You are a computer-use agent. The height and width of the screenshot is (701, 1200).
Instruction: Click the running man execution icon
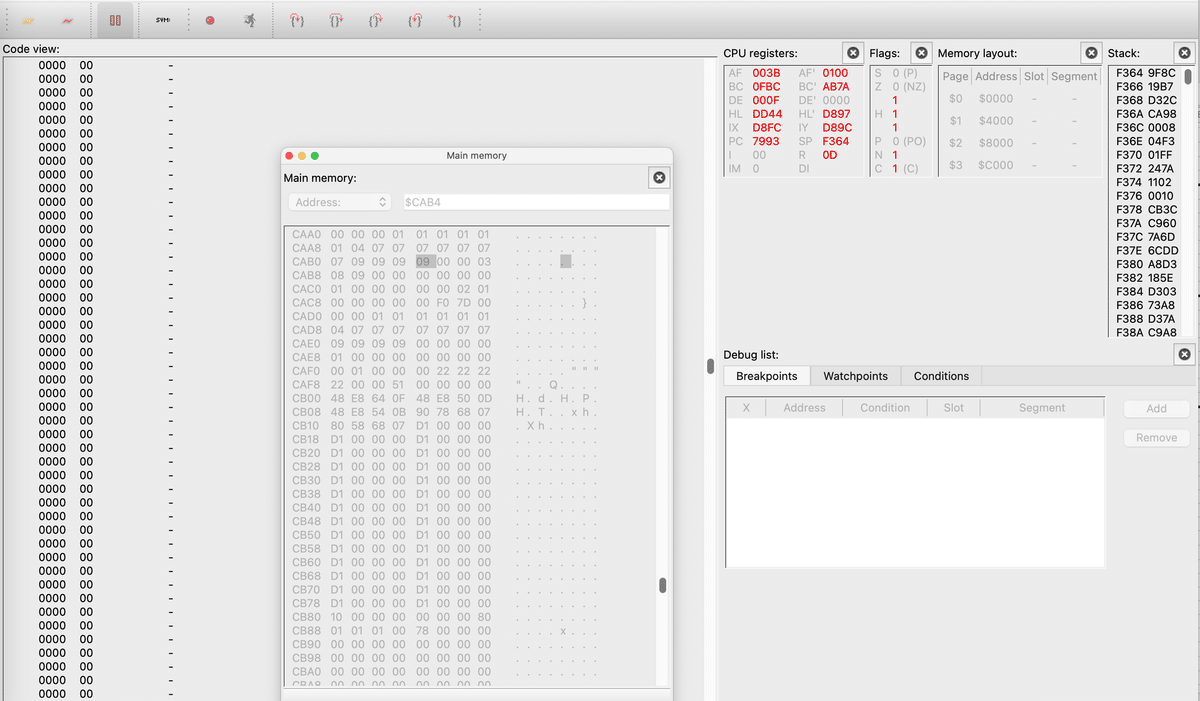point(248,20)
